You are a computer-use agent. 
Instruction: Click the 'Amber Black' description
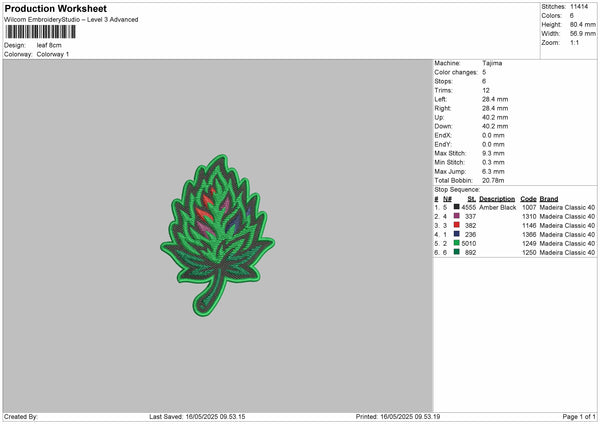497,207
